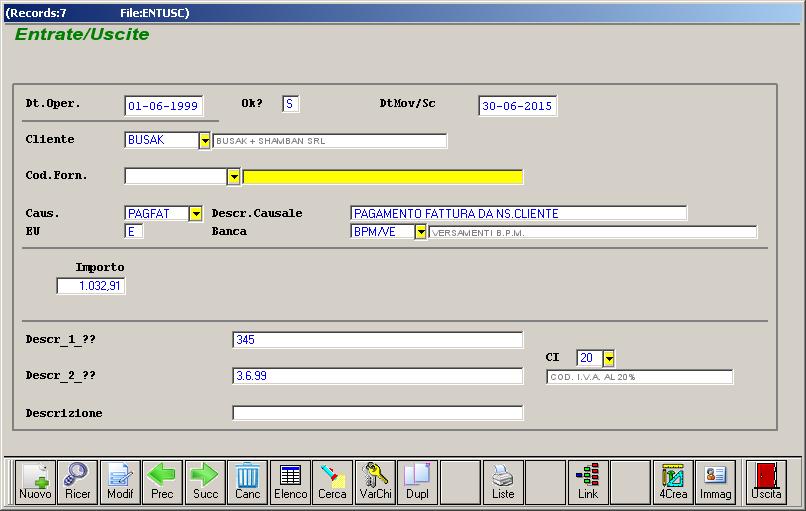This screenshot has width=806, height=511.
Task: Click the Entrate/Uscite form title
Action: [82, 34]
